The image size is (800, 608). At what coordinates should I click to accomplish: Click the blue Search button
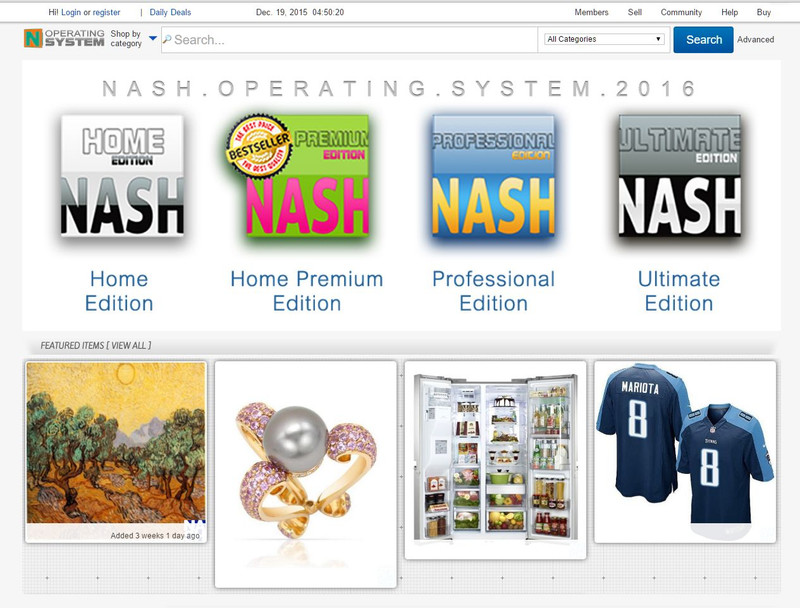click(x=704, y=40)
